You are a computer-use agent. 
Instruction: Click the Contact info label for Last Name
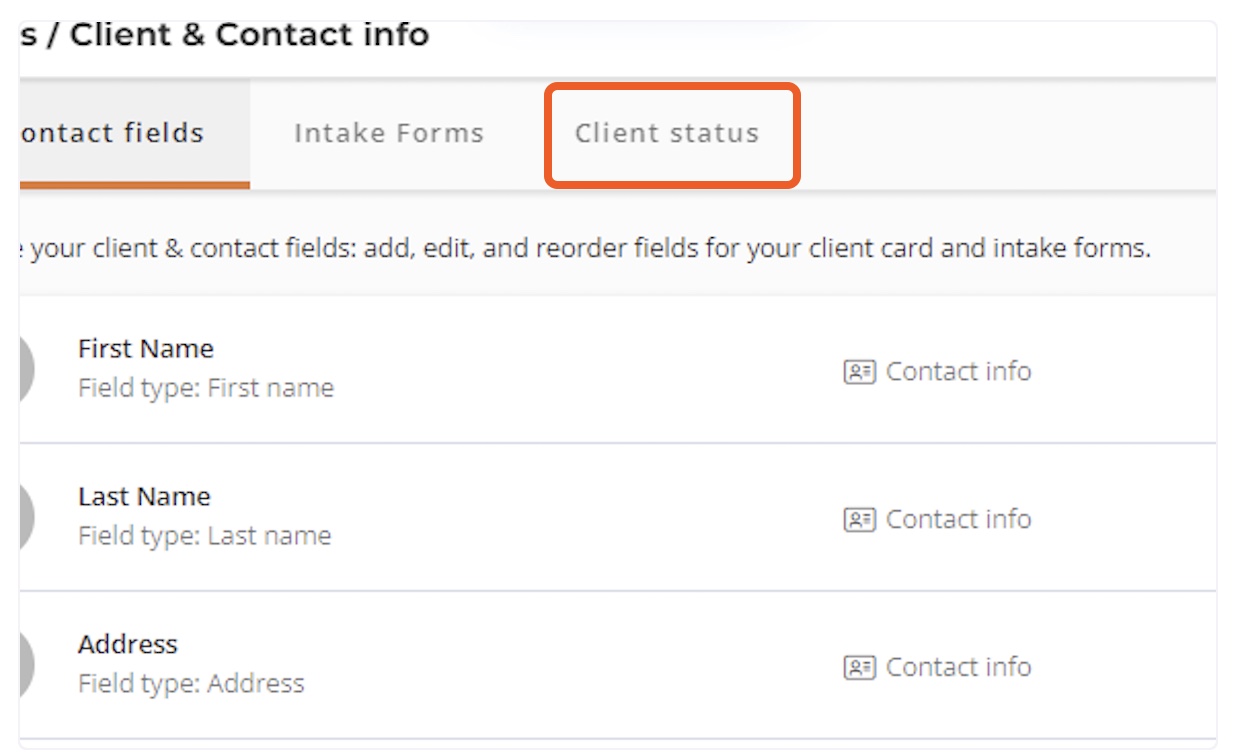(x=958, y=520)
